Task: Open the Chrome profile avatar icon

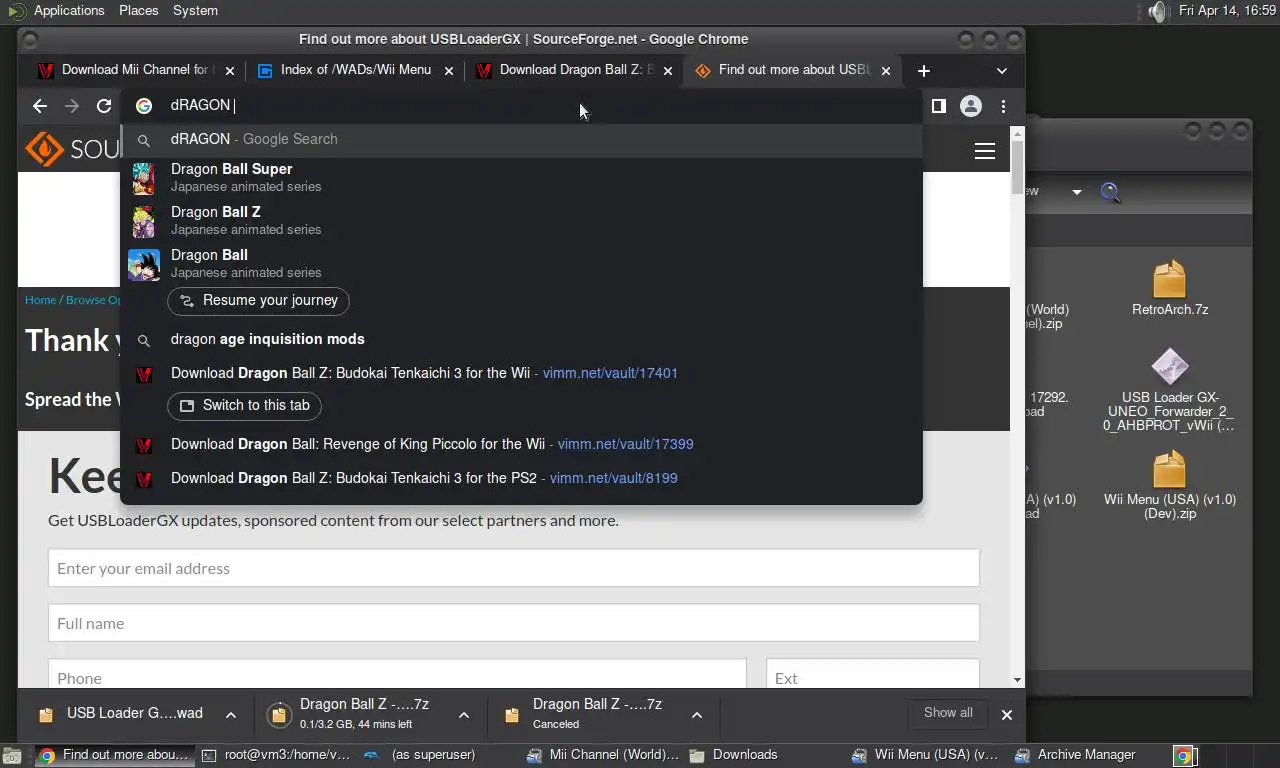Action: [970, 106]
